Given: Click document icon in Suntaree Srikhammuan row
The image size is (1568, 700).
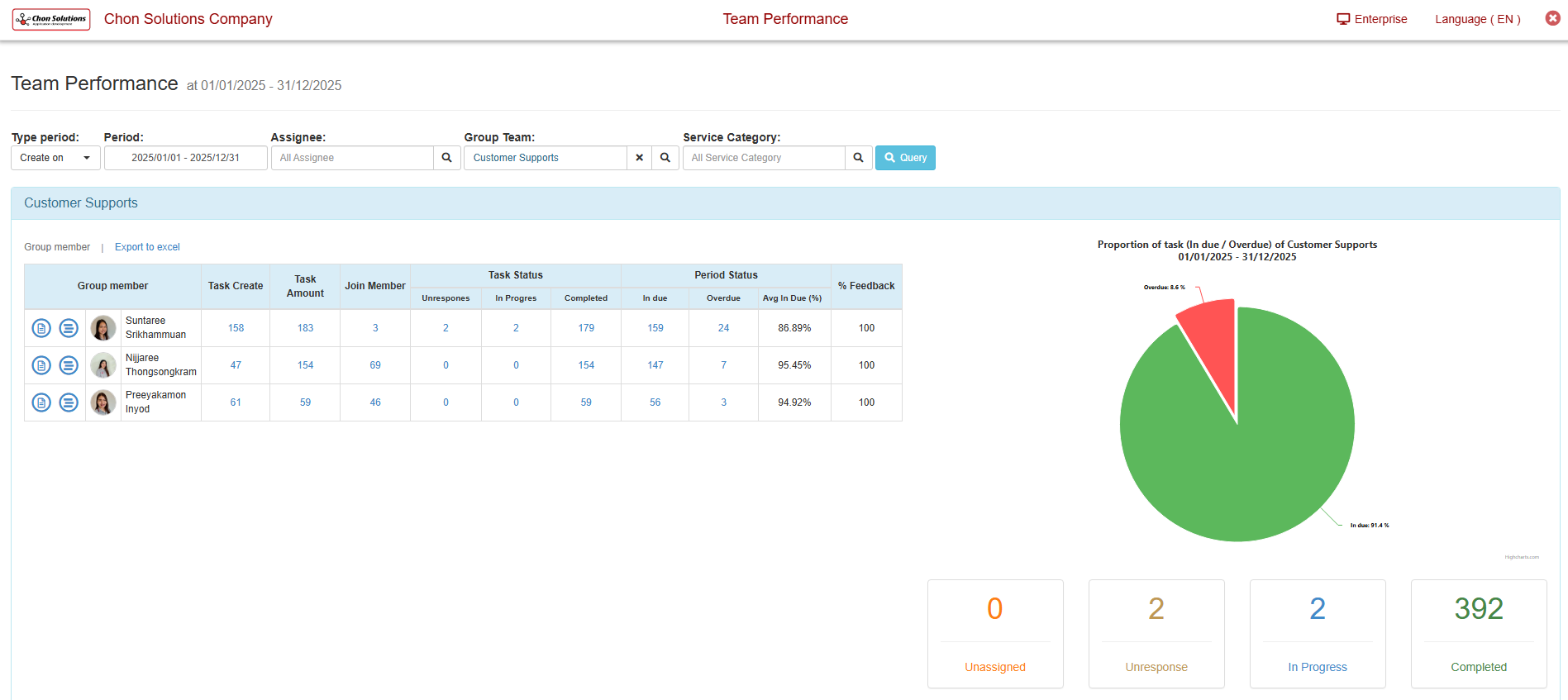Looking at the screenshot, I should 41,328.
